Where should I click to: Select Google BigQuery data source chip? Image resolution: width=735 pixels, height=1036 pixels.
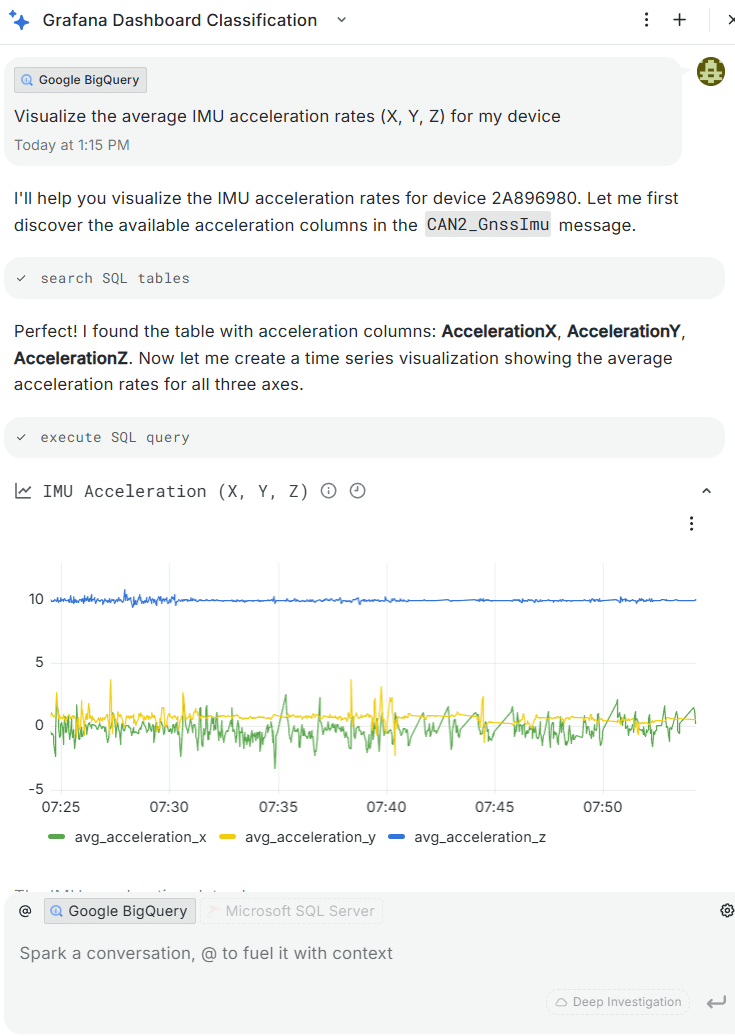119,911
